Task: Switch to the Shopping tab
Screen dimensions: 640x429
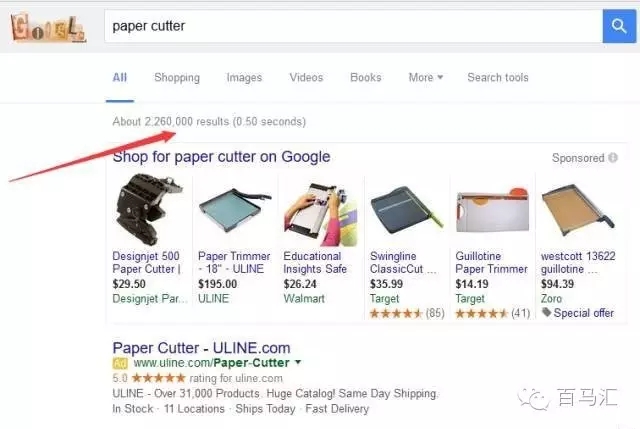Action: point(177,77)
